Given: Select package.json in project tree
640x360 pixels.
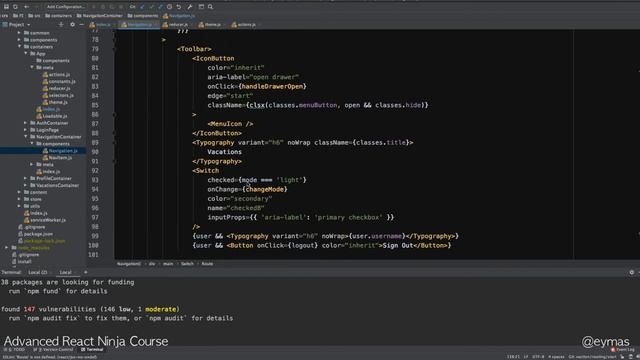Looking at the screenshot, I should tap(36, 234).
